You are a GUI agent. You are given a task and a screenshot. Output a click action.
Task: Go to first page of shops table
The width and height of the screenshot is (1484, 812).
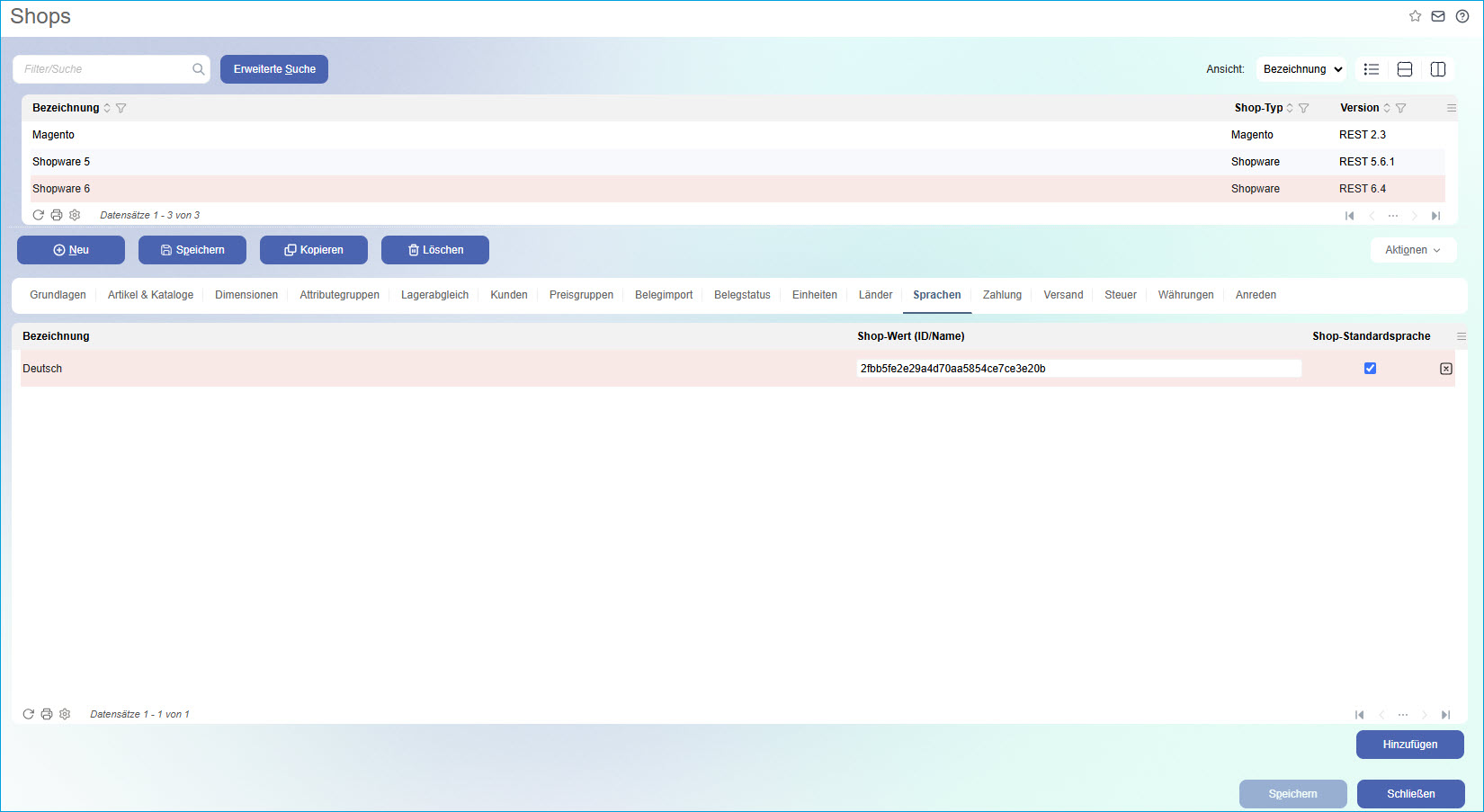click(1349, 216)
